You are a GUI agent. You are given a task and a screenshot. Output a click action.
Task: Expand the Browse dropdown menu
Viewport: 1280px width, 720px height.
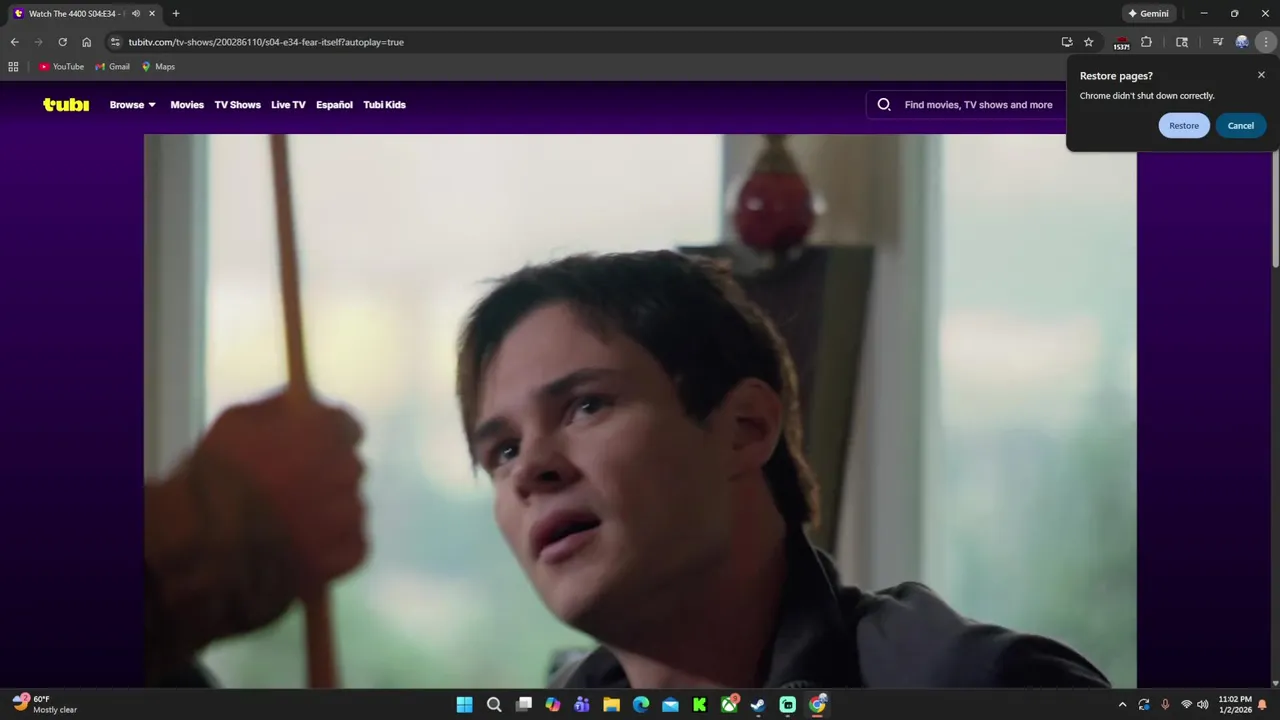tap(133, 104)
